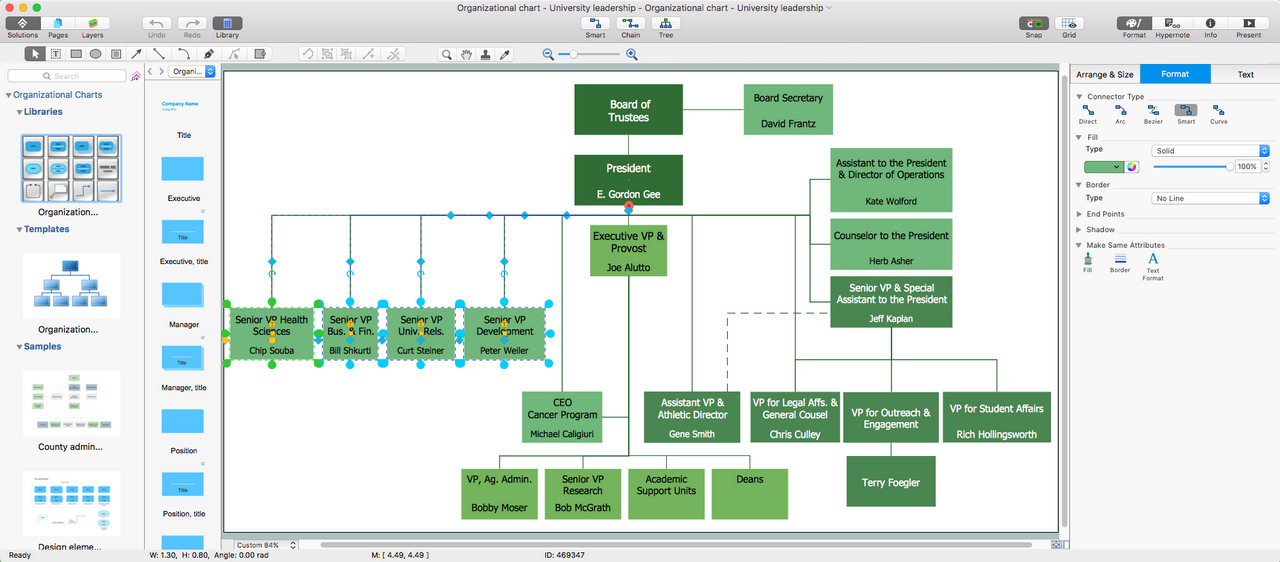Select the Eyedropper tool
Image resolution: width=1280 pixels, height=562 pixels.
(505, 54)
